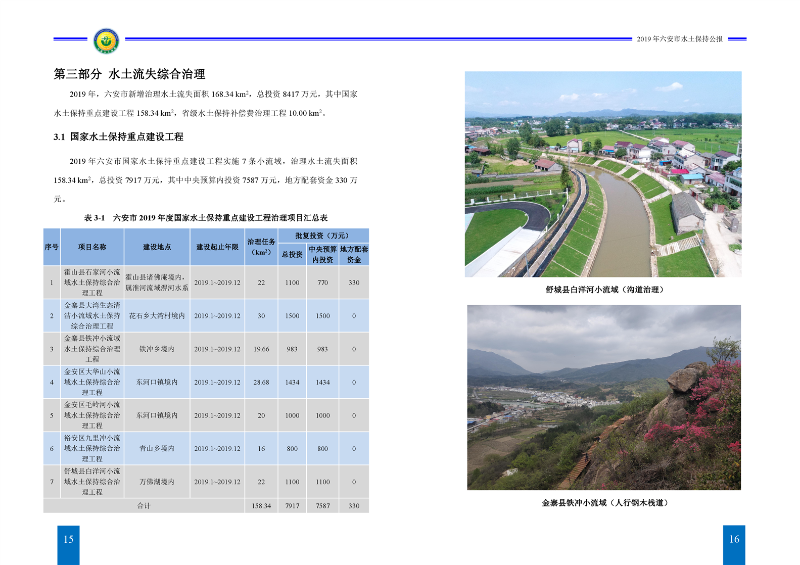Select the heading 第三部分 水土流失综合治理
This screenshot has width=800, height=565.
[x=129, y=74]
